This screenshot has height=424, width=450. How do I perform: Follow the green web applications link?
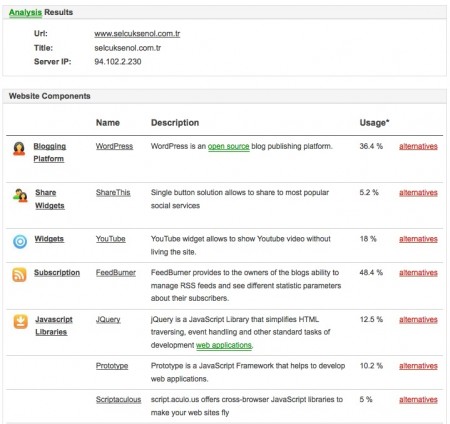point(224,345)
